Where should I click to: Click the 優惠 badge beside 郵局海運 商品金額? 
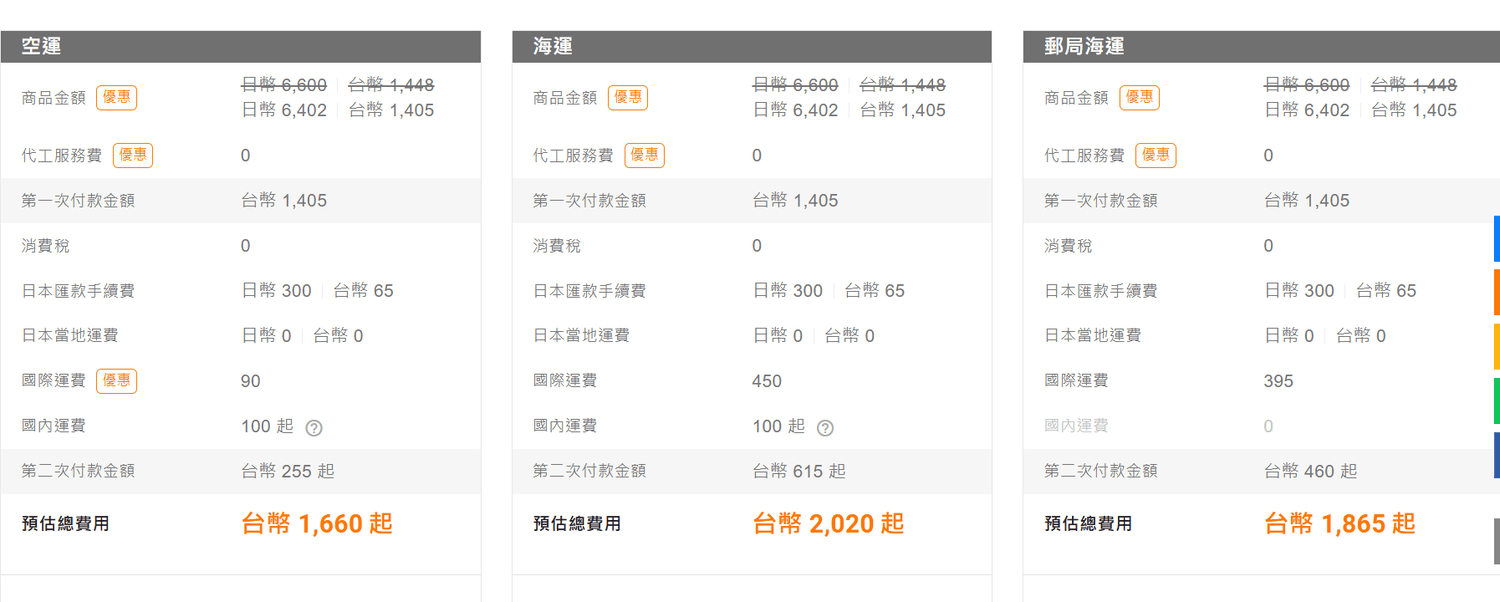point(1139,97)
